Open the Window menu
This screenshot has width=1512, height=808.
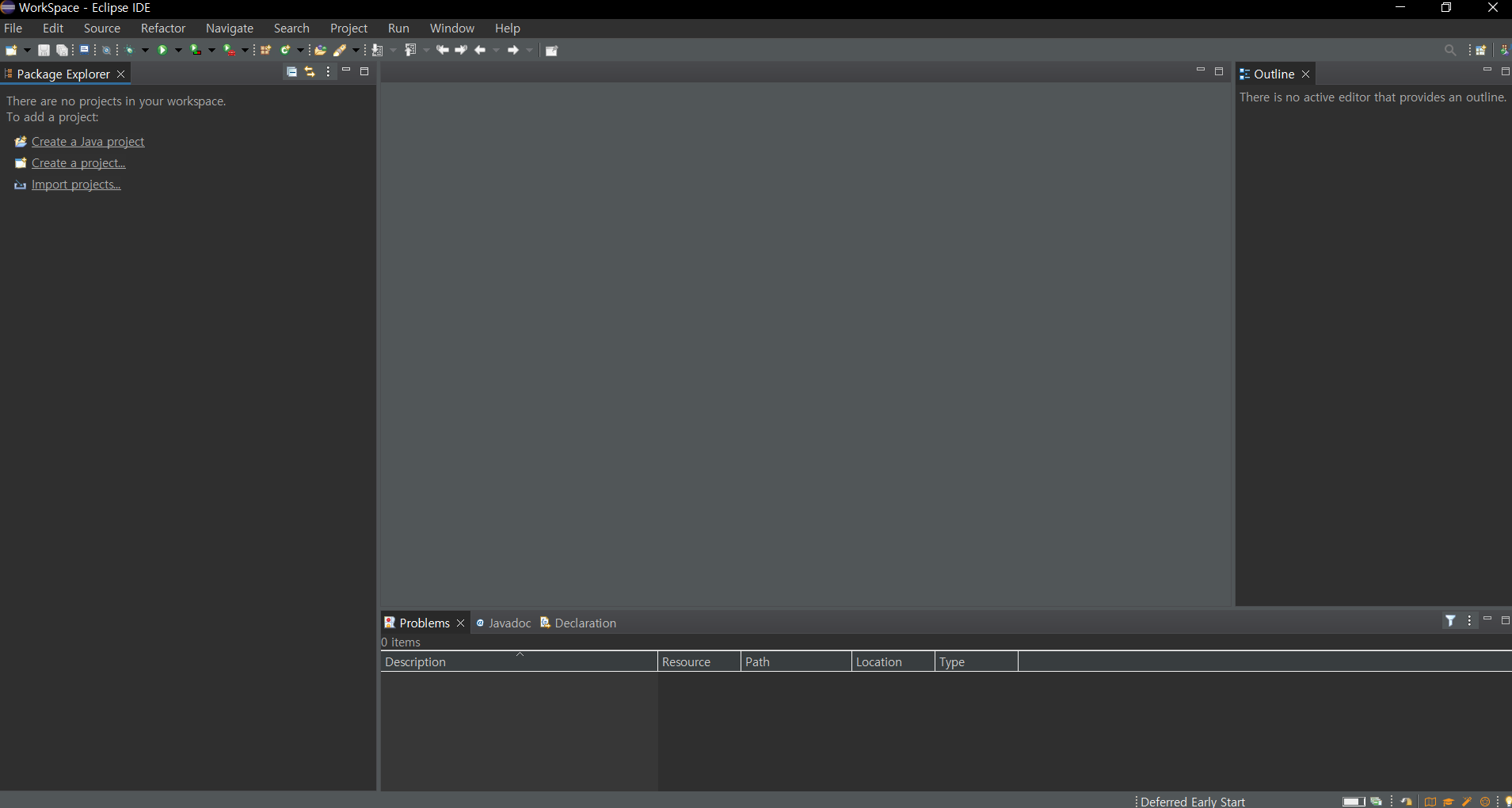coord(452,28)
